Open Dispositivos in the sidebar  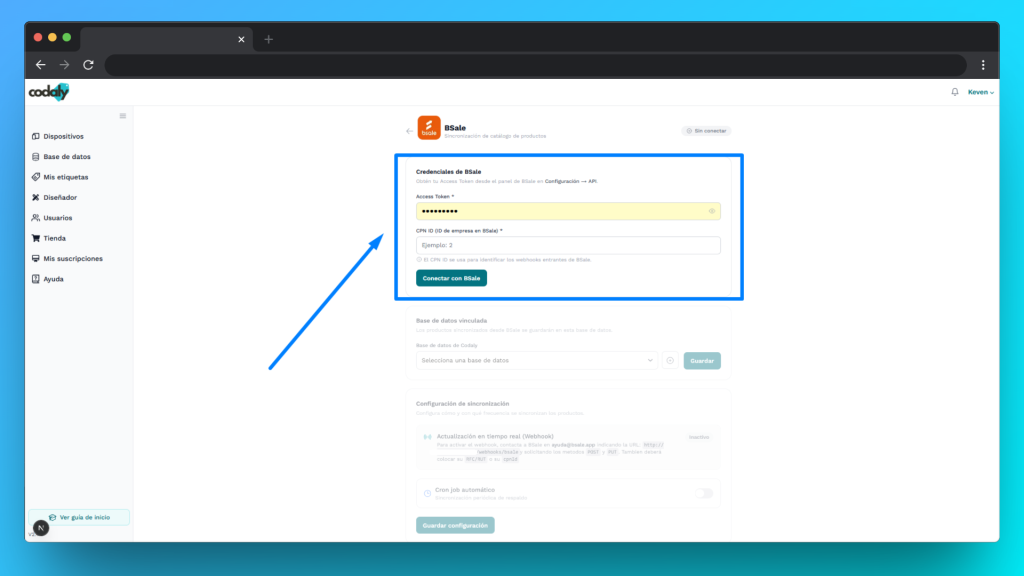pyautogui.click(x=57, y=136)
